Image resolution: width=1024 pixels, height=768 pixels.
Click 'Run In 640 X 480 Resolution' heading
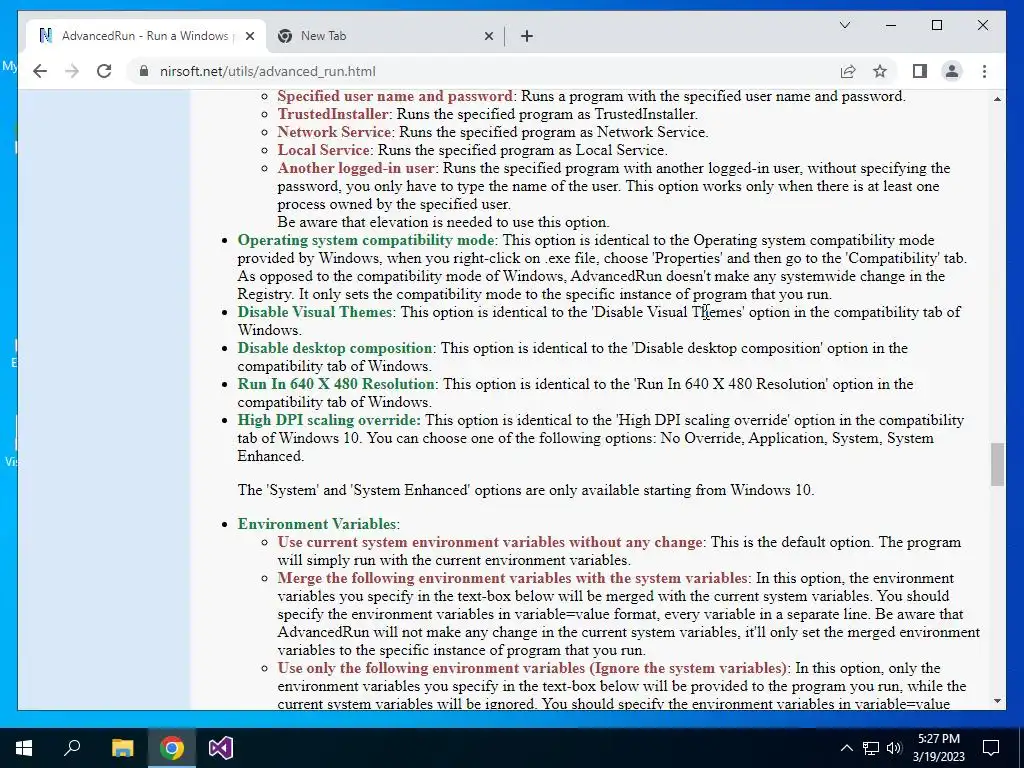pyautogui.click(x=336, y=384)
